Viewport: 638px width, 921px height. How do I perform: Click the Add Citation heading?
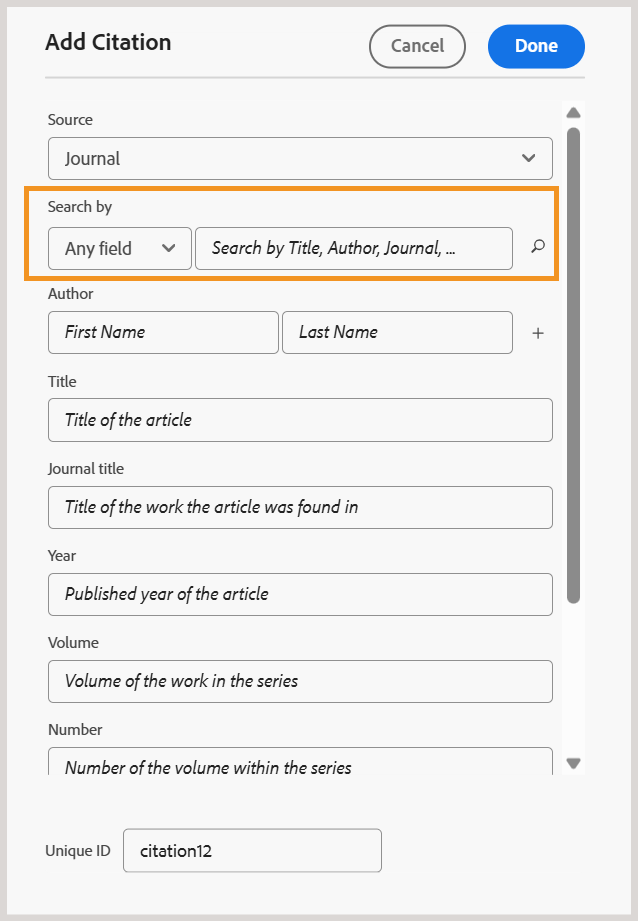(x=108, y=42)
